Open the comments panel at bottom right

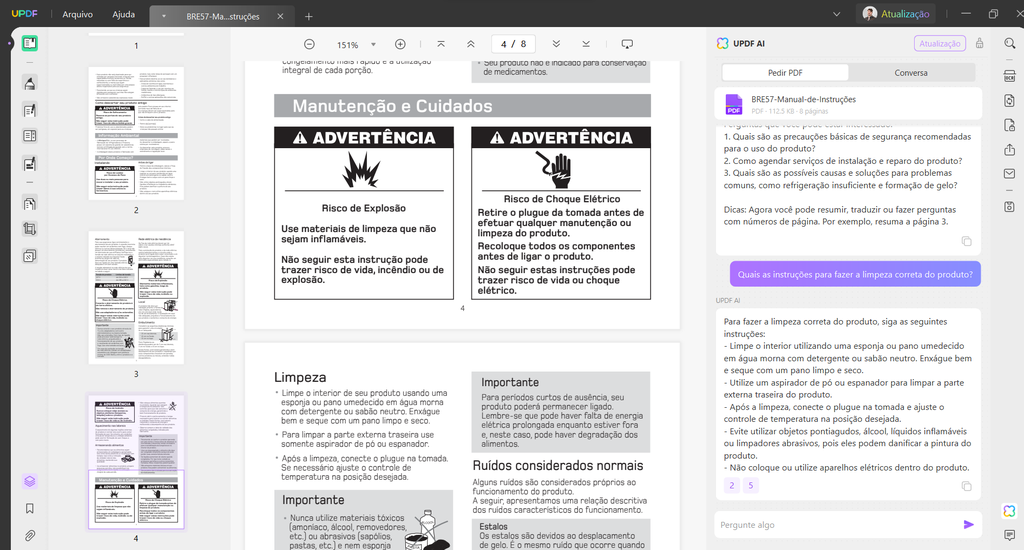click(x=1010, y=535)
